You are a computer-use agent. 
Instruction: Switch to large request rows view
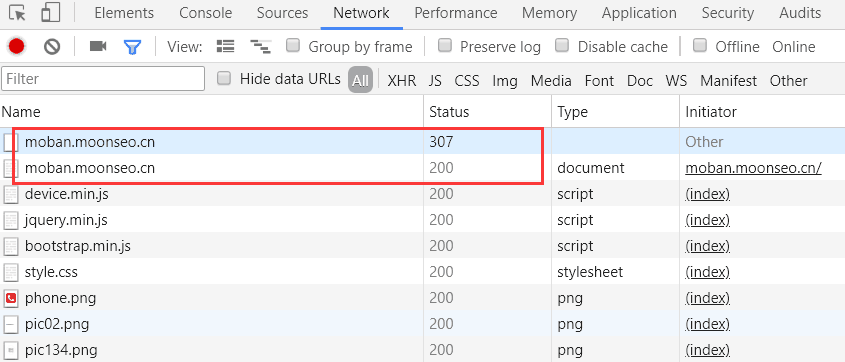(225, 47)
